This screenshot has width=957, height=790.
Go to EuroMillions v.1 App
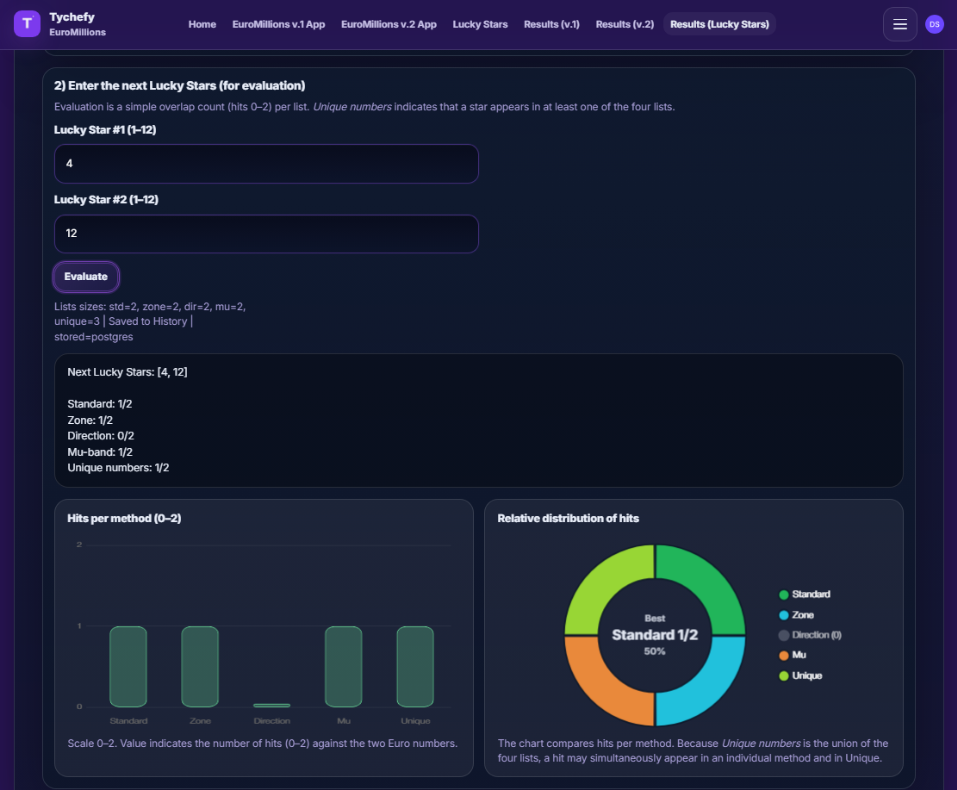[278, 25]
